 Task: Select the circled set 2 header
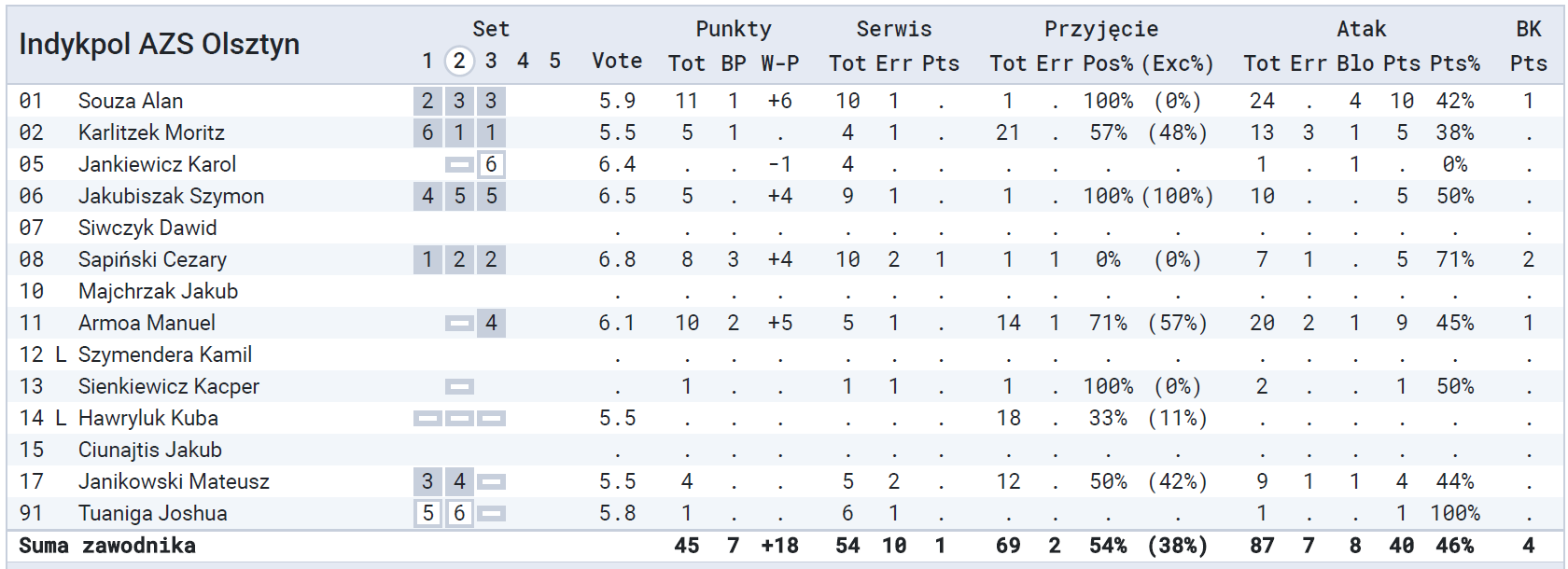[x=458, y=62]
